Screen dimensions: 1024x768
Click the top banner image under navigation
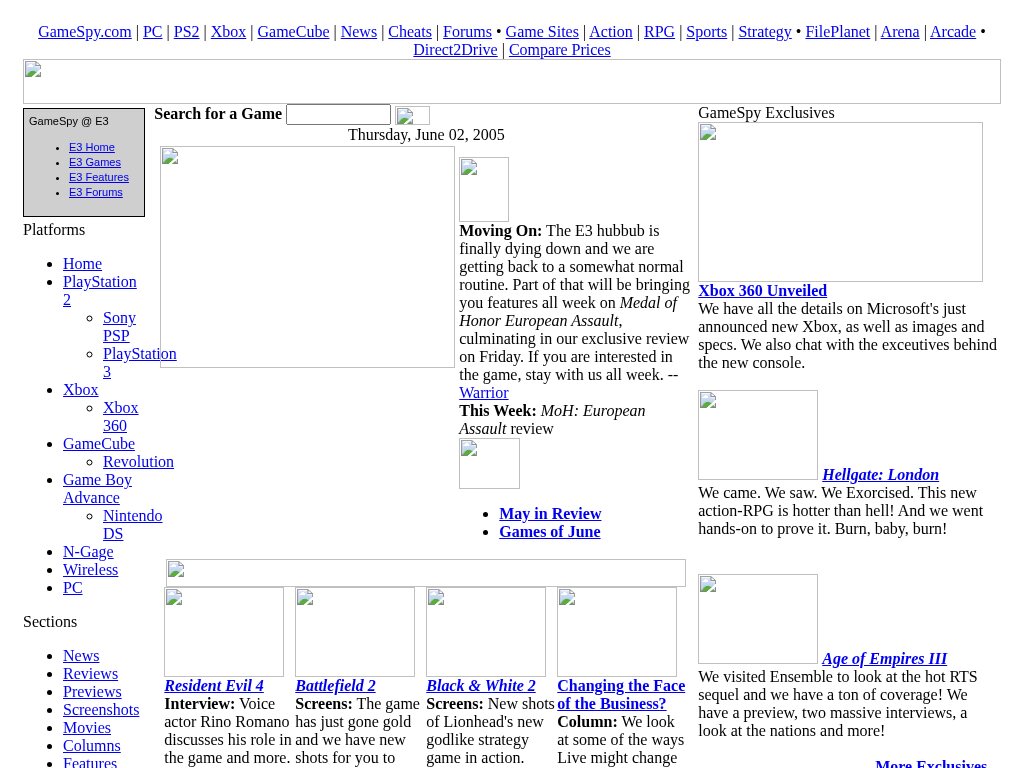[512, 82]
